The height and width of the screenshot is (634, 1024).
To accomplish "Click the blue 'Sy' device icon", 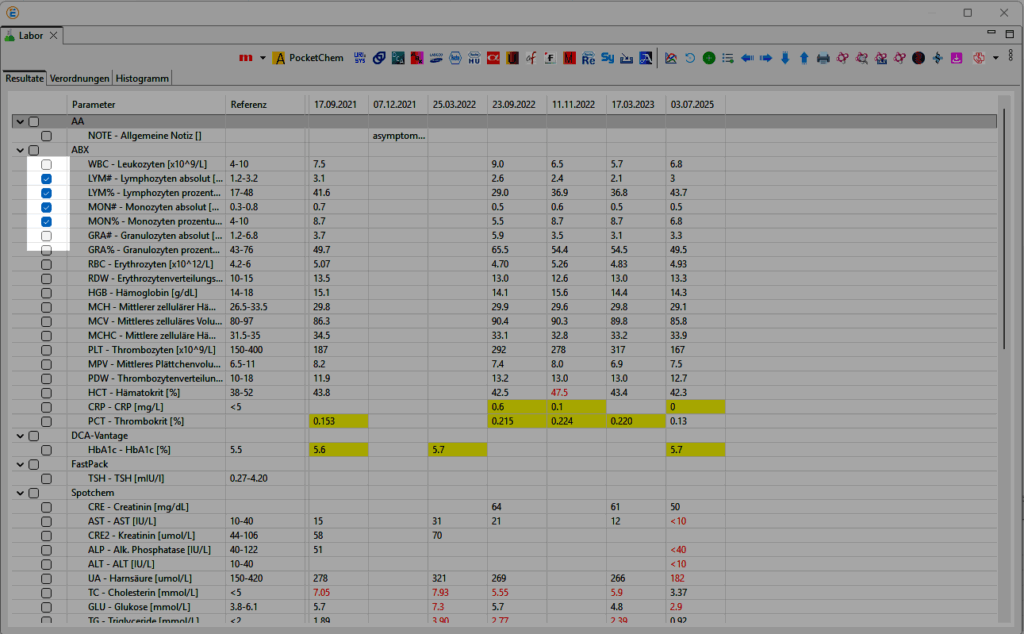I will pos(608,58).
